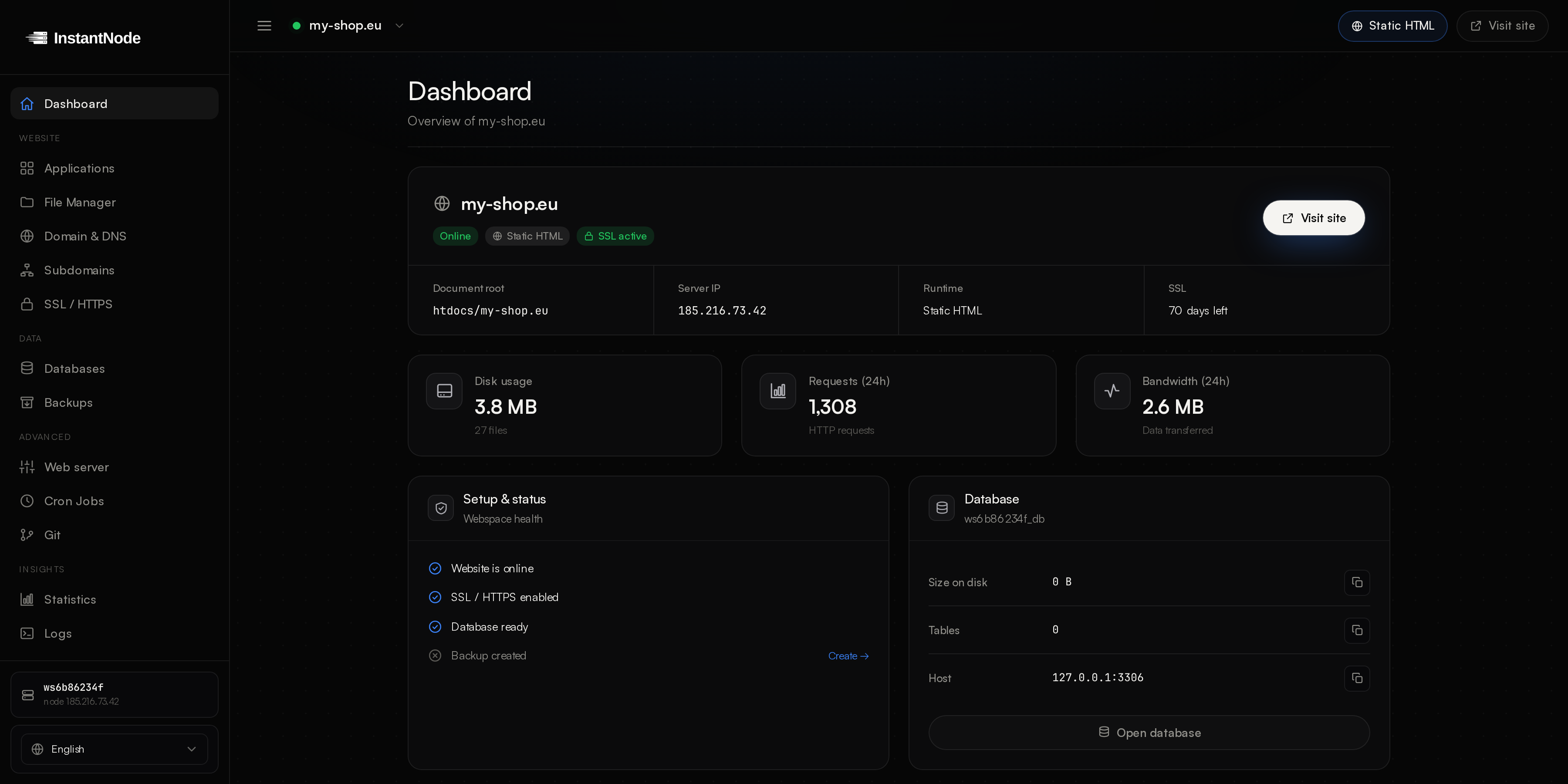Click the Setup & status shield icon

click(441, 508)
